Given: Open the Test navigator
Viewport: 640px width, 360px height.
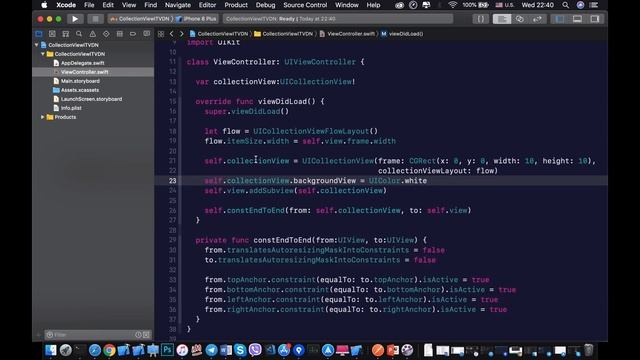Looking at the screenshot, I should click(106, 34).
